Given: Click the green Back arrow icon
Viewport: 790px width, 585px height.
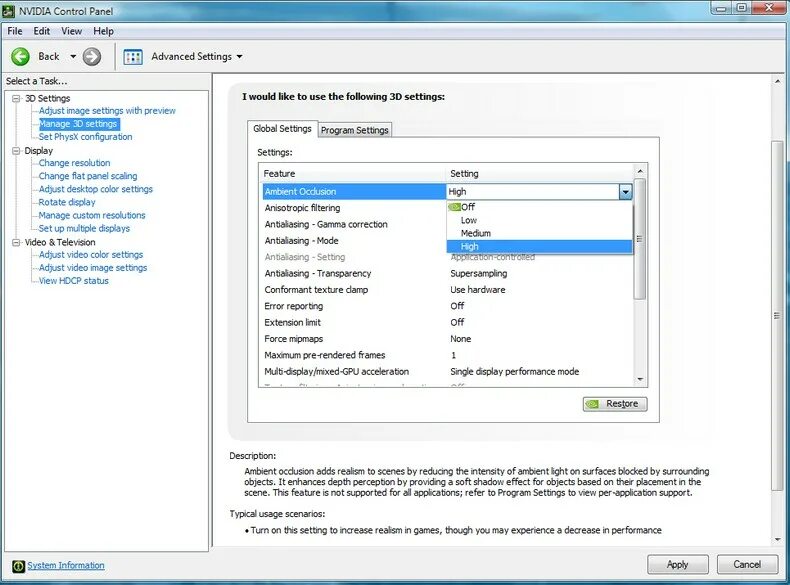Looking at the screenshot, I should coord(21,56).
